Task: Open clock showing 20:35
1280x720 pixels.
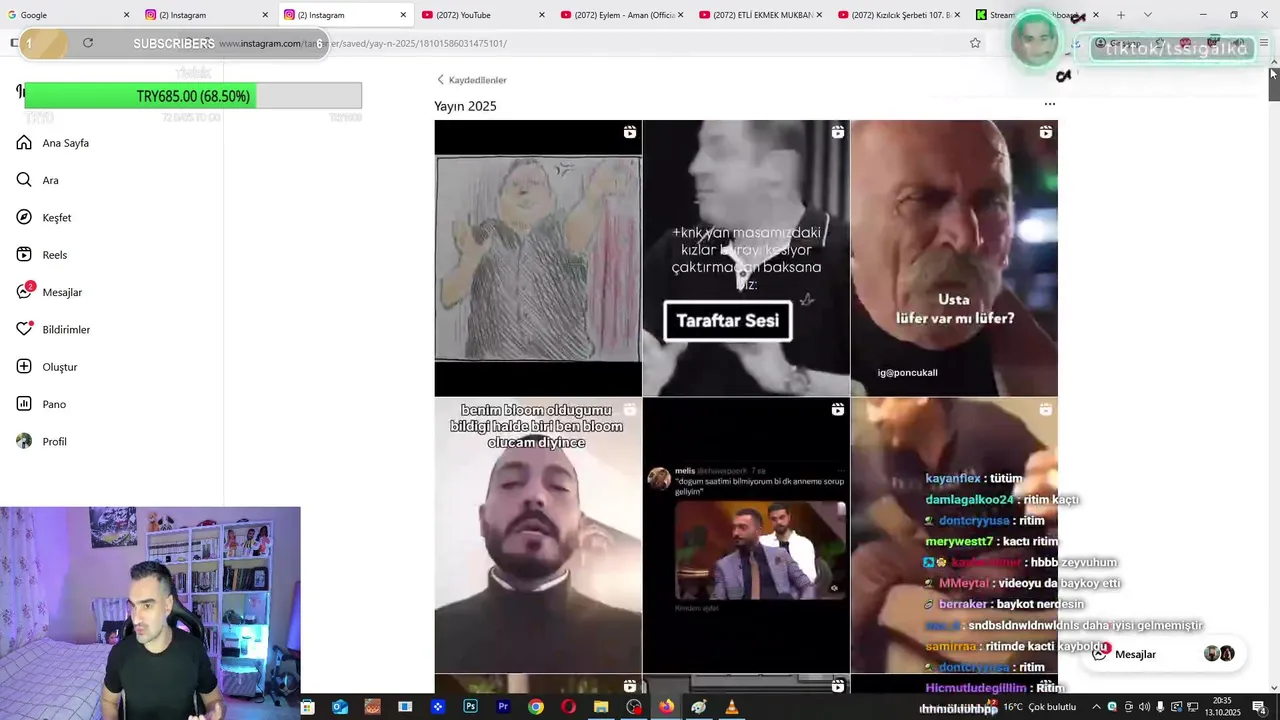Action: click(1222, 707)
